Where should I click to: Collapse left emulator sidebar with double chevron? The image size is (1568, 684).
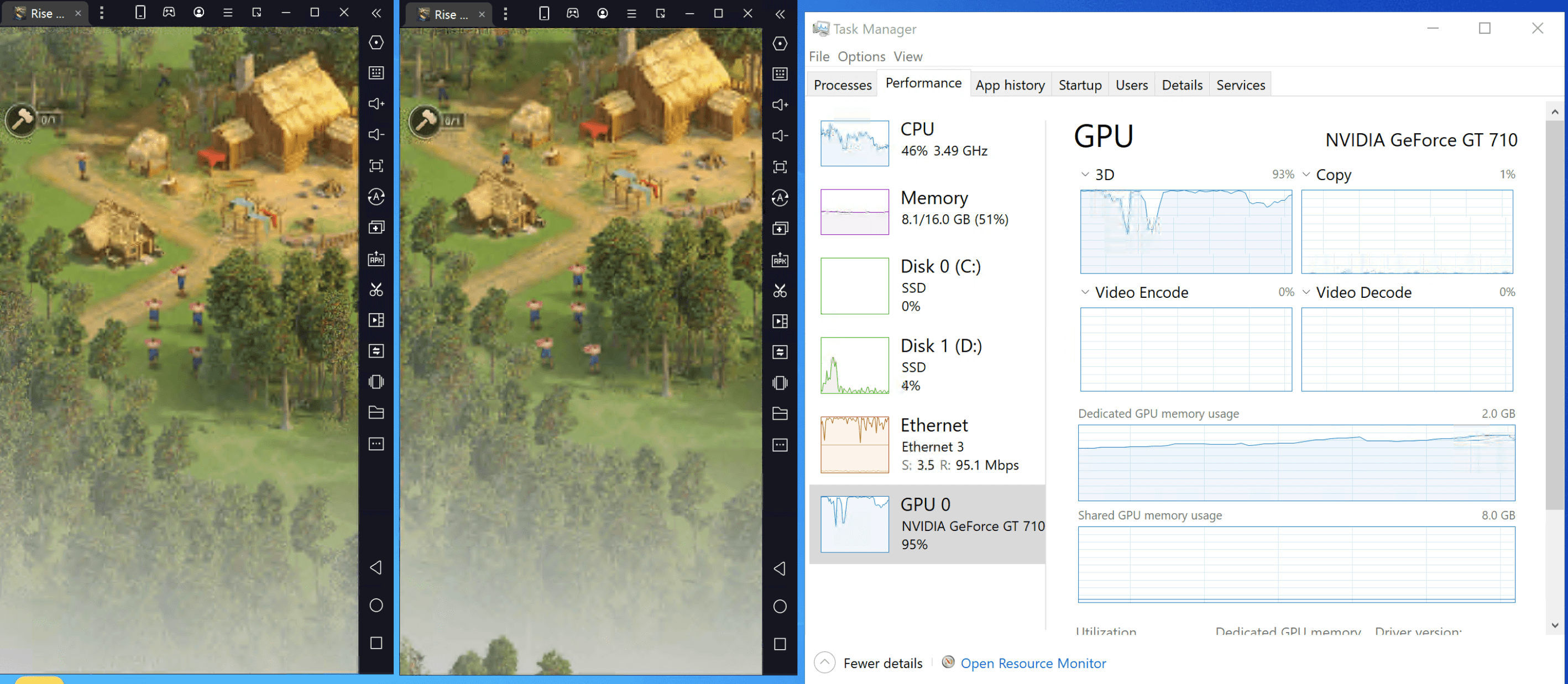point(376,13)
